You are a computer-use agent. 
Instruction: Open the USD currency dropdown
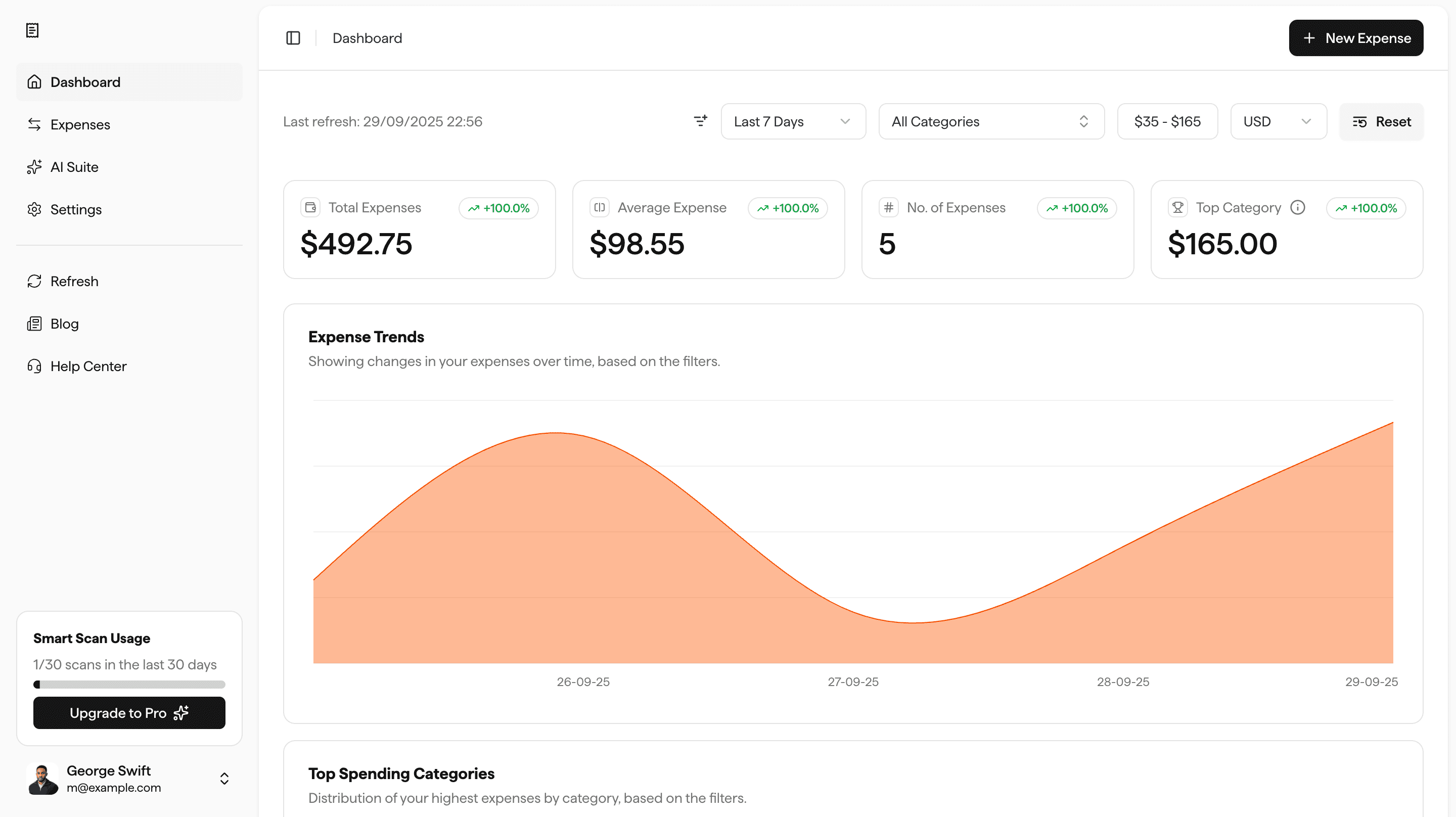1278,121
